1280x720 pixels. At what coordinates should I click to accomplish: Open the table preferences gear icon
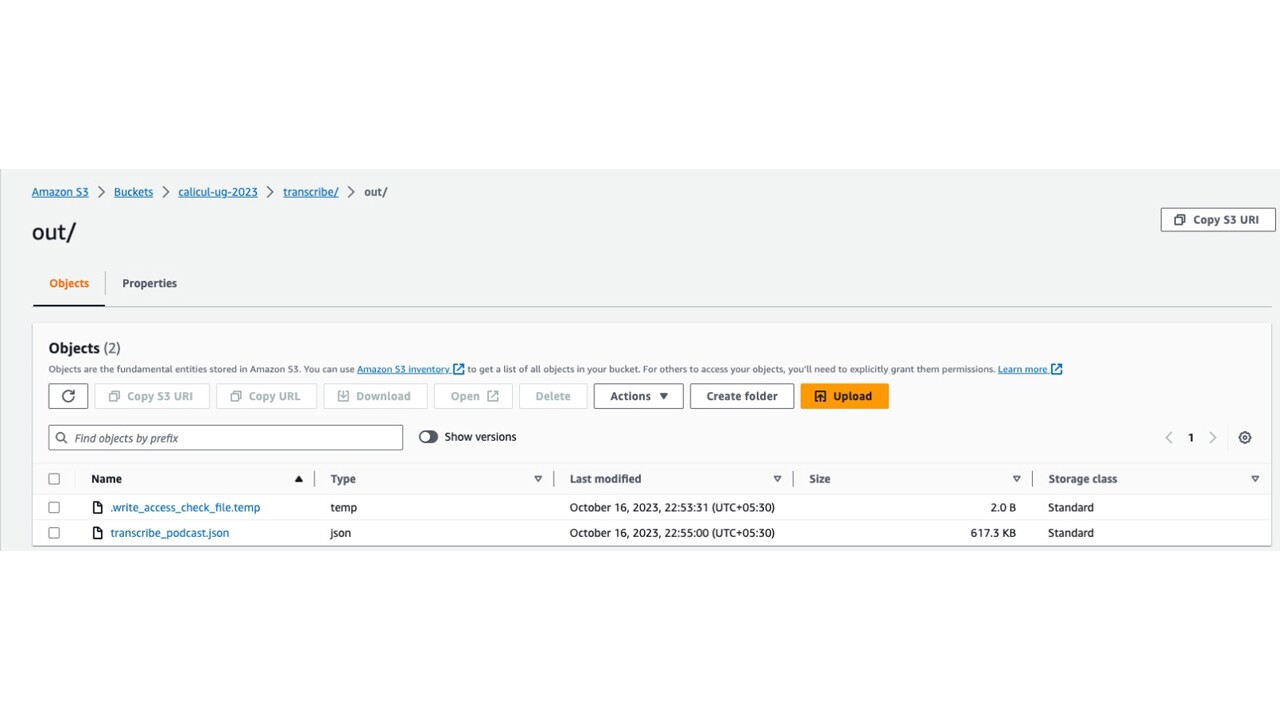pos(1245,438)
